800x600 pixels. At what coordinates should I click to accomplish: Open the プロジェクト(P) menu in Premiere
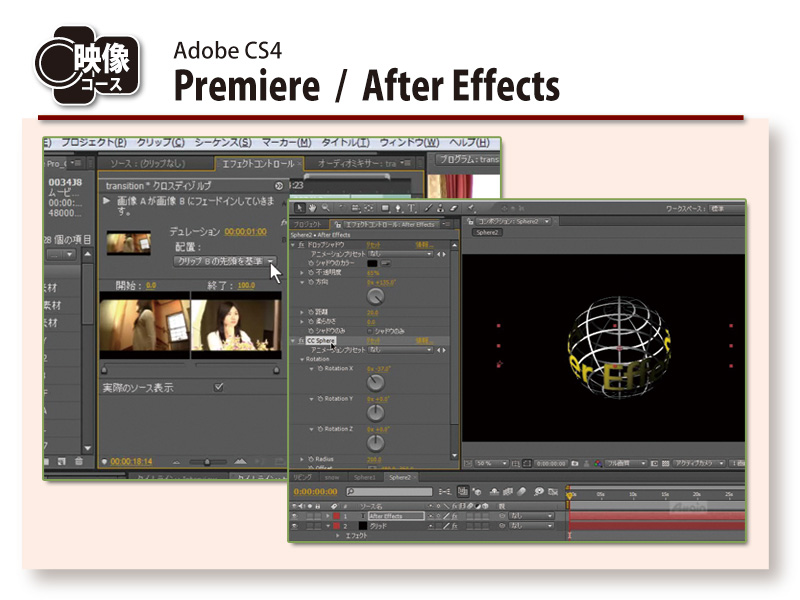point(94,142)
